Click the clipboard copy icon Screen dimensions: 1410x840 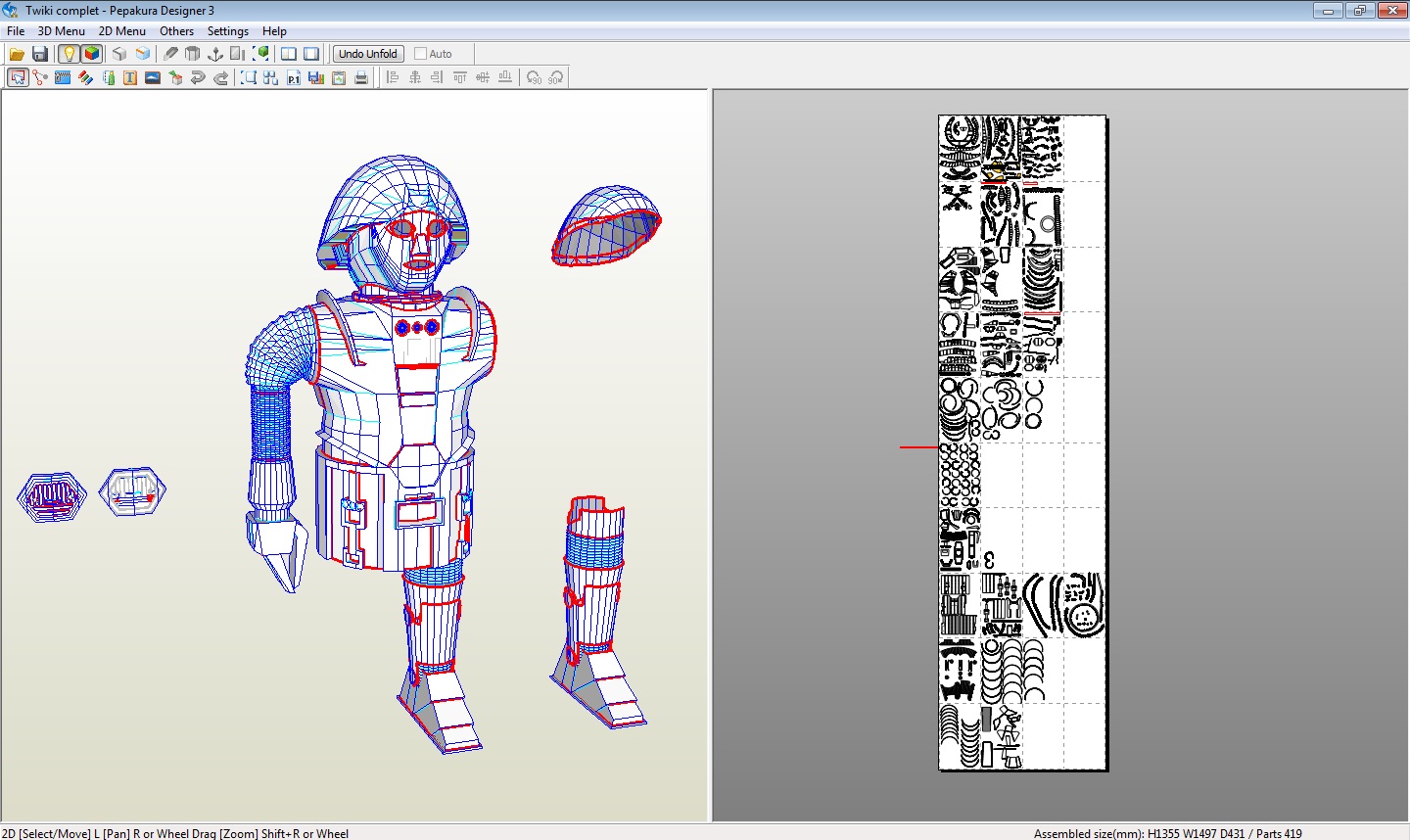339,77
